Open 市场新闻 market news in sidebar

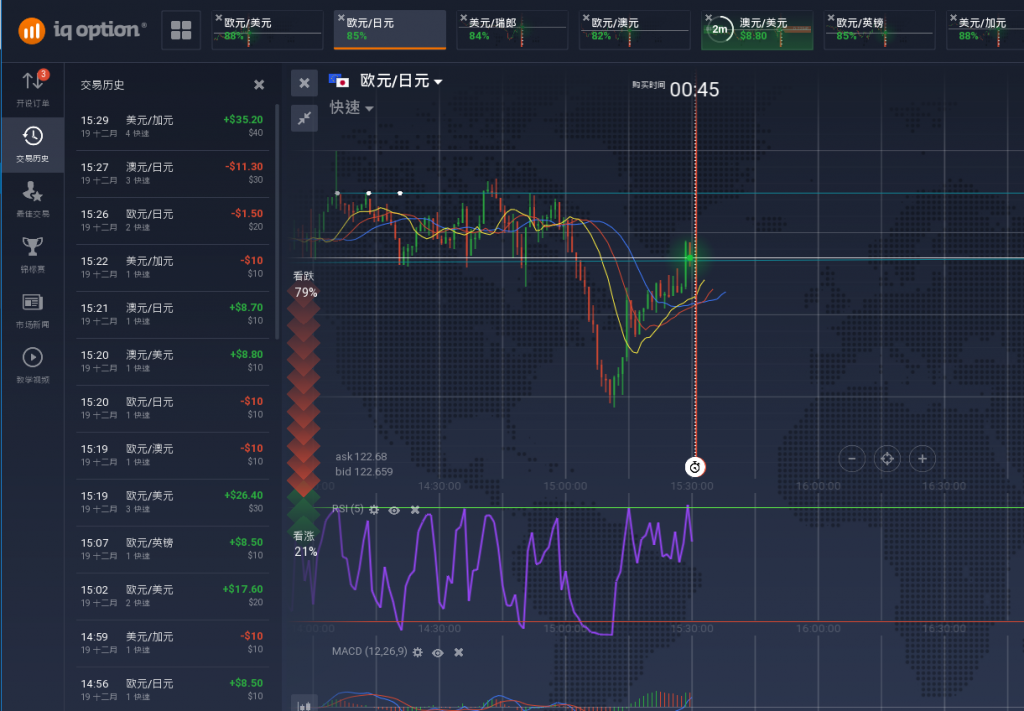click(32, 308)
